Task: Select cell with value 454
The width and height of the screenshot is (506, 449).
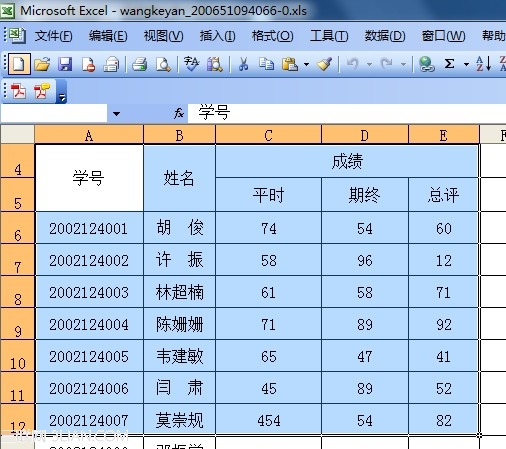Action: (268, 420)
